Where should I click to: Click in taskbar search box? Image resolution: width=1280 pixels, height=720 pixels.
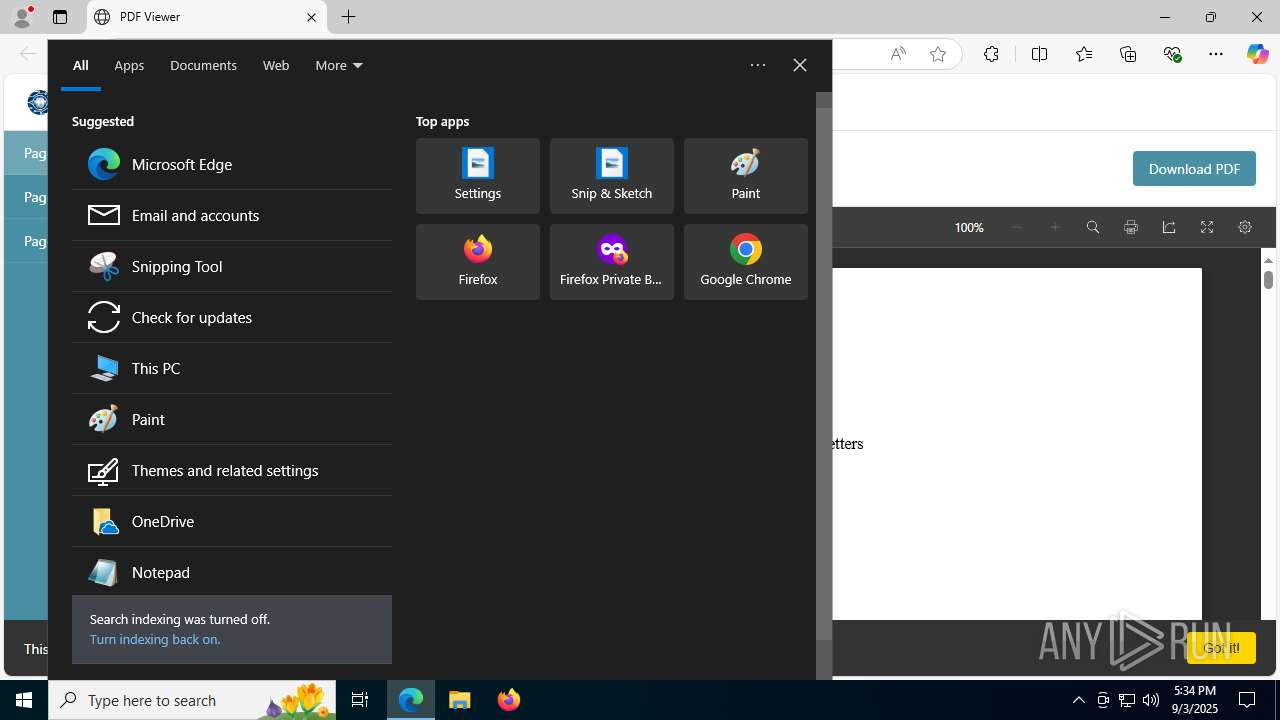[x=192, y=700]
